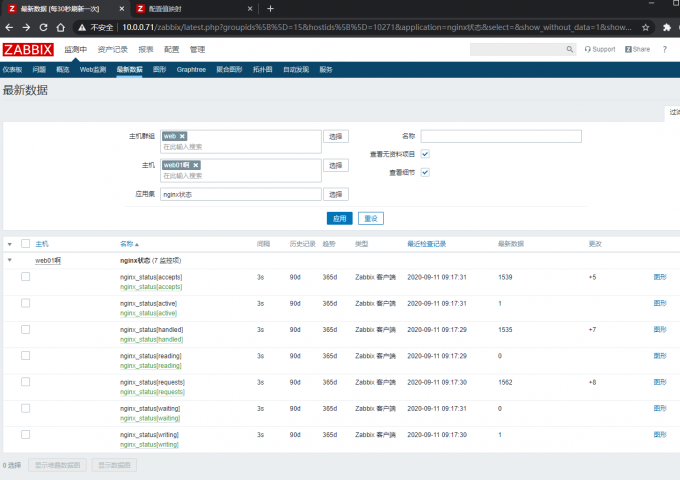Screen dimensions: 680x480
Task: Check the nginx_status[reading] row checkbox
Action: [26, 356]
